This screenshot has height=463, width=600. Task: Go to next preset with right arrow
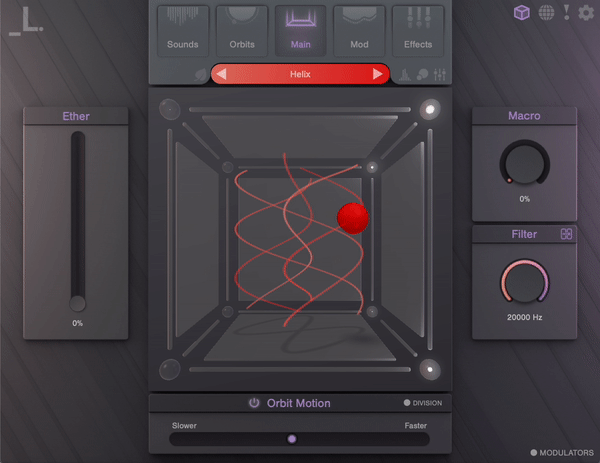tap(378, 74)
